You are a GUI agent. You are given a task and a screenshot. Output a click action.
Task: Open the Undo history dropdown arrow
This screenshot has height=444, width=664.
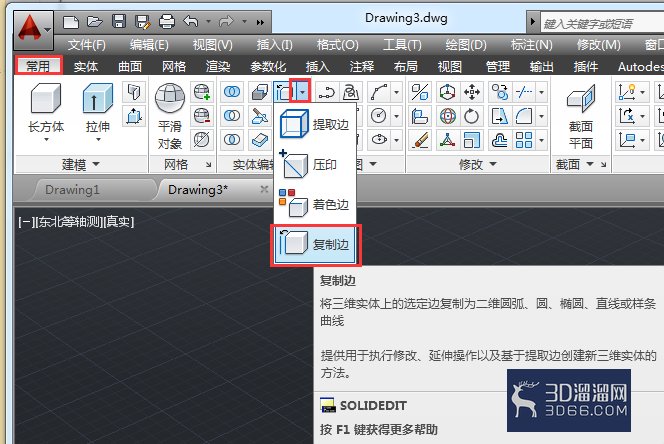[x=208, y=21]
